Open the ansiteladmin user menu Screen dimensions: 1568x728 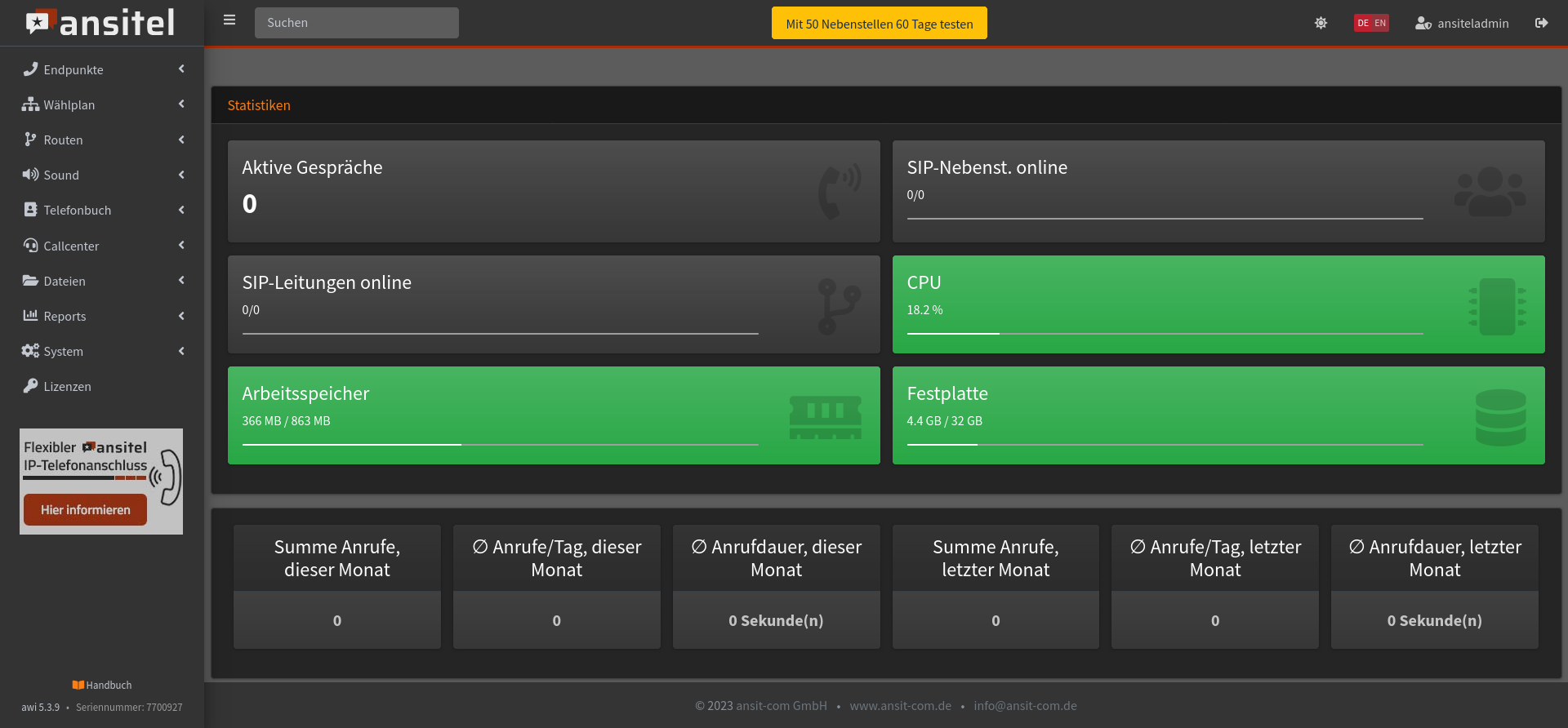pyautogui.click(x=1462, y=23)
